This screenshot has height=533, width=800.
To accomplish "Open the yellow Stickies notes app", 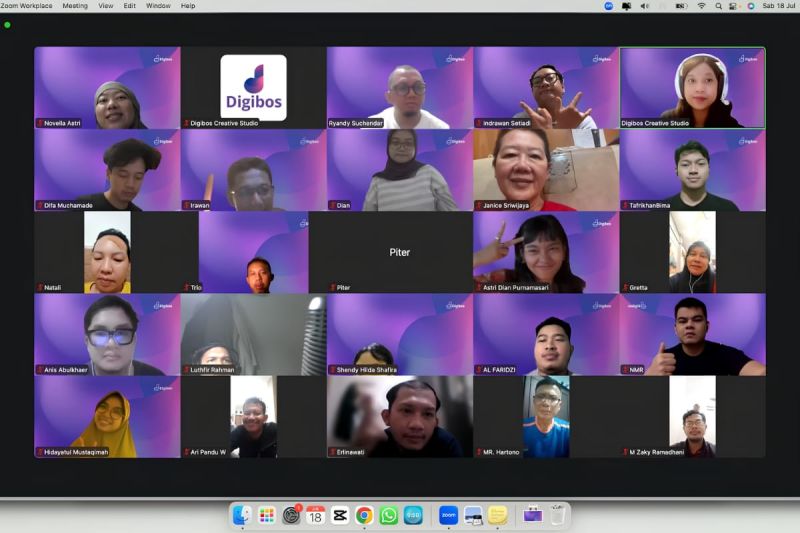I will click(497, 515).
